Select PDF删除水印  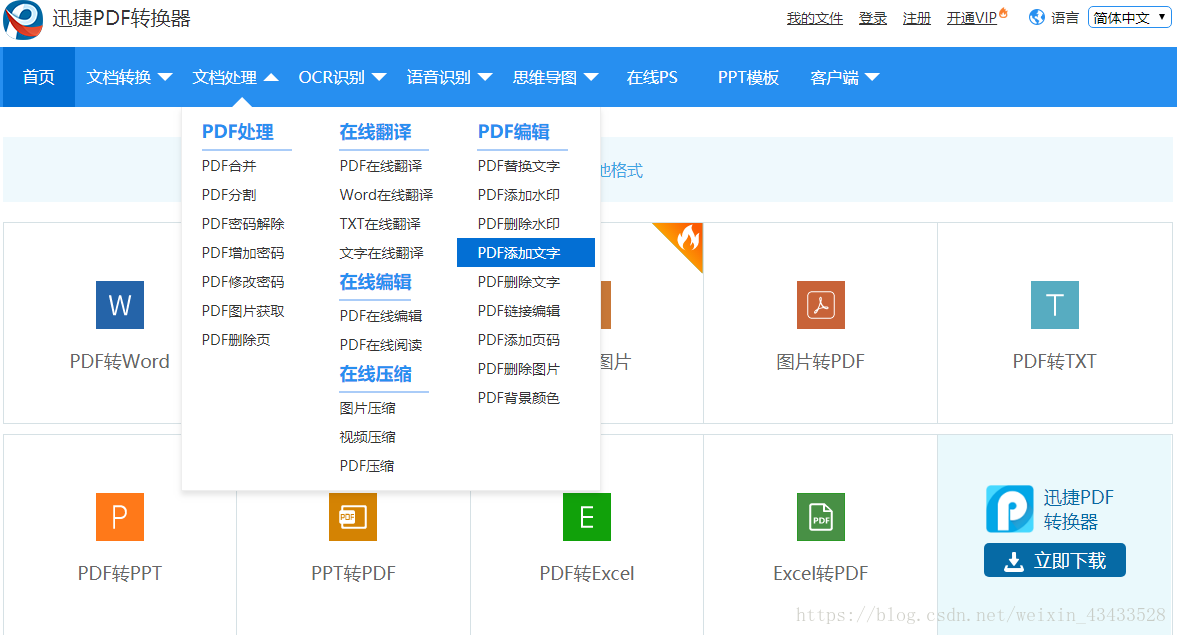pyautogui.click(x=519, y=224)
